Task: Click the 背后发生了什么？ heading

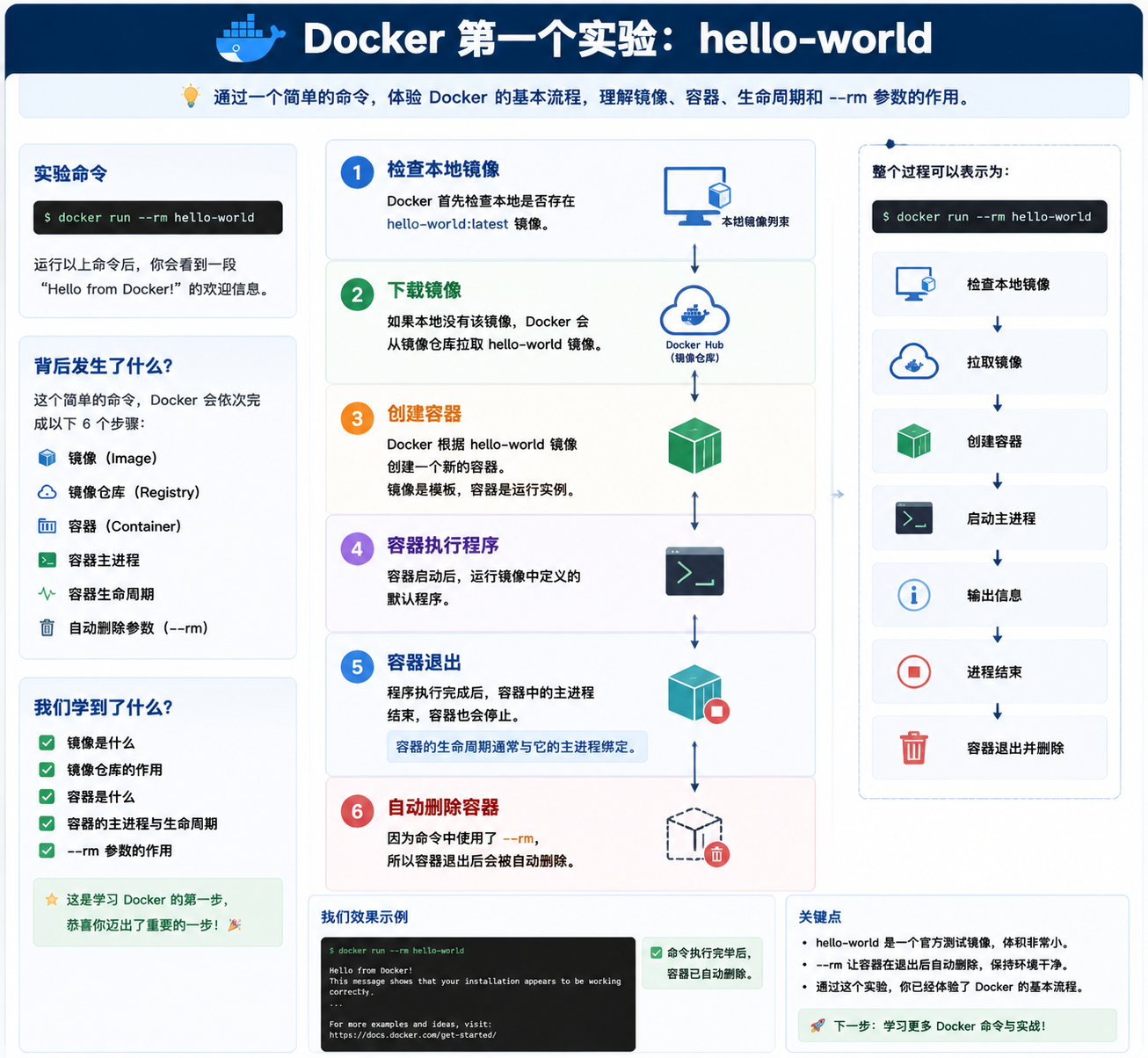Action: [104, 366]
